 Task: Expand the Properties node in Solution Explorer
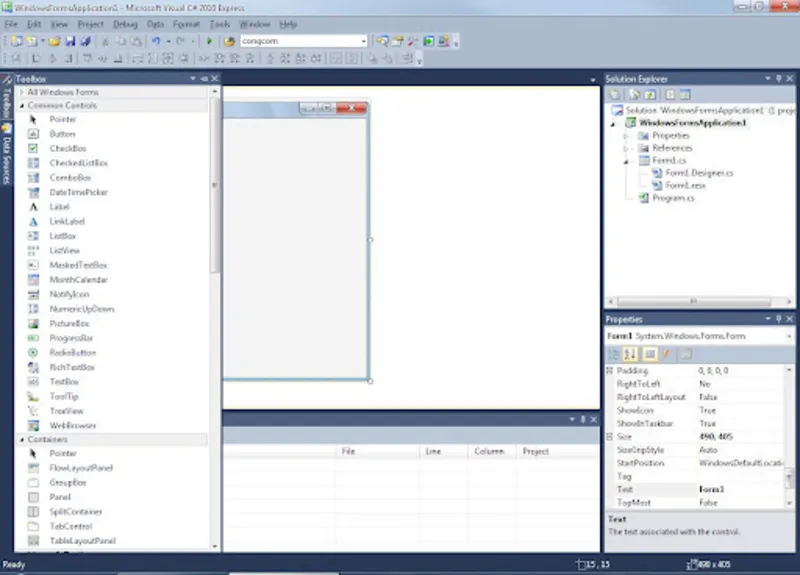626,136
